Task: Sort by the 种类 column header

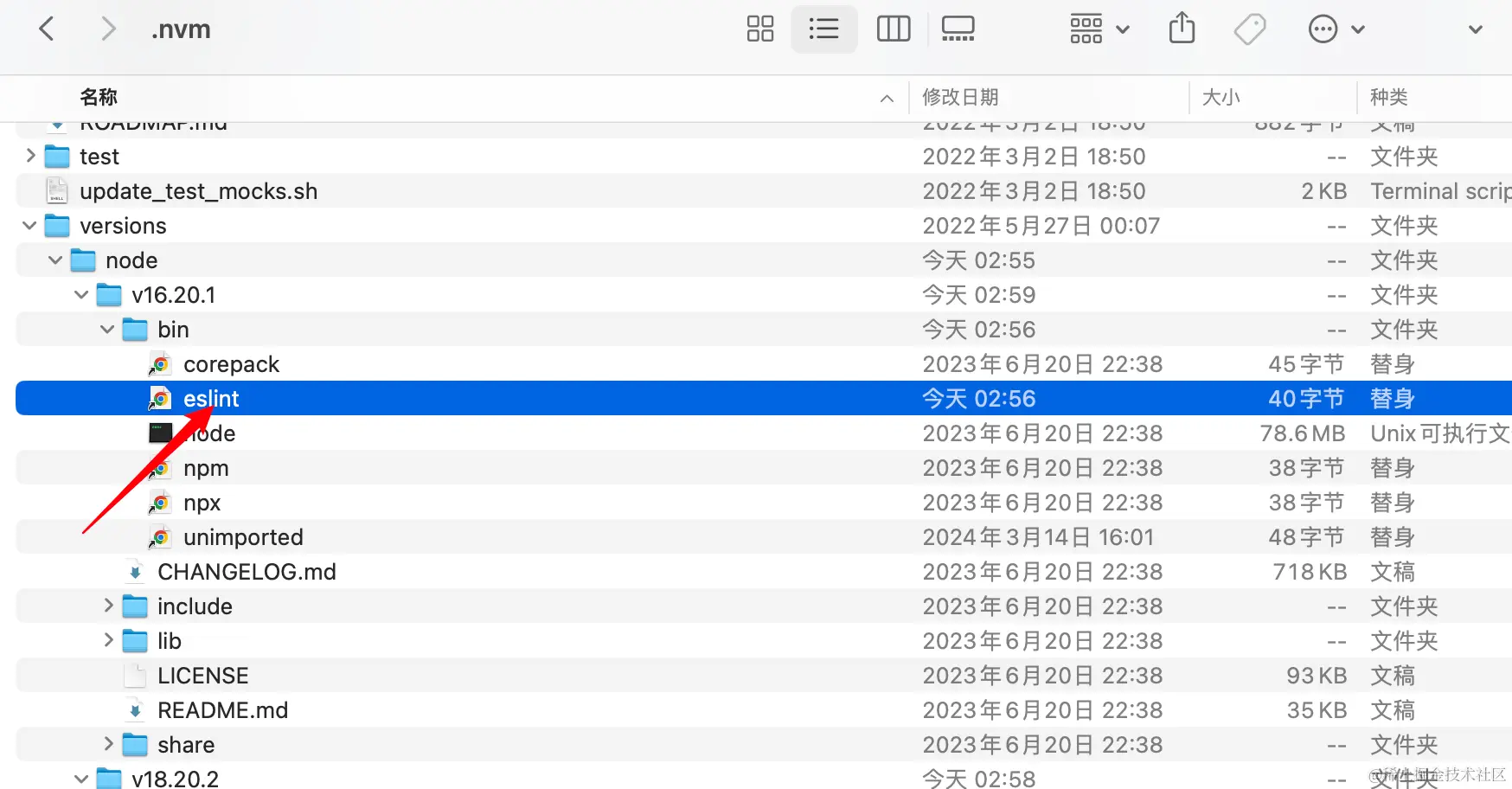Action: 1388,97
